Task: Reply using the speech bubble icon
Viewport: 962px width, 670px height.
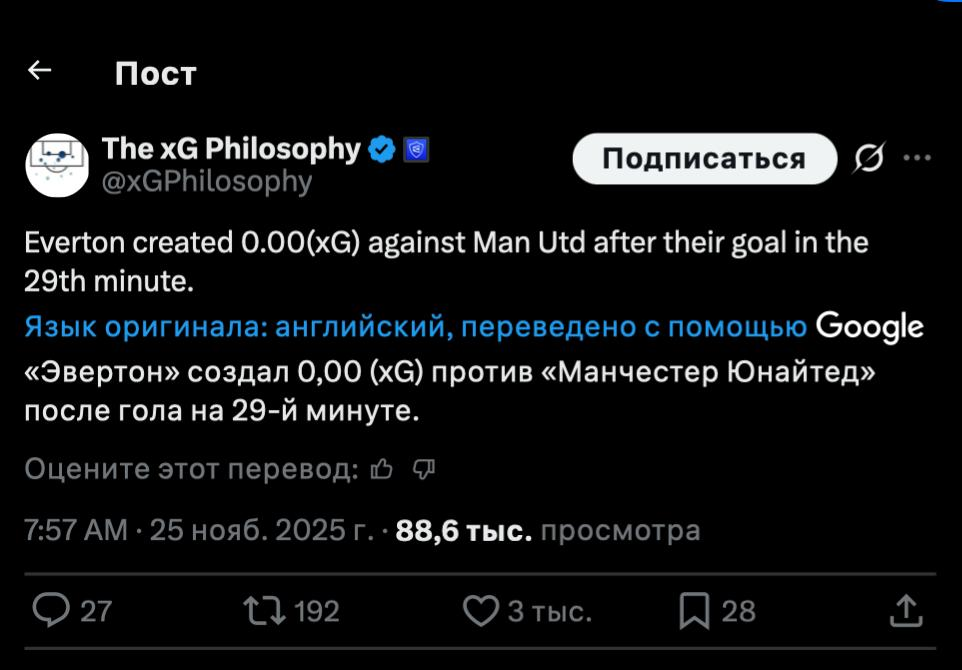Action: click(52, 610)
